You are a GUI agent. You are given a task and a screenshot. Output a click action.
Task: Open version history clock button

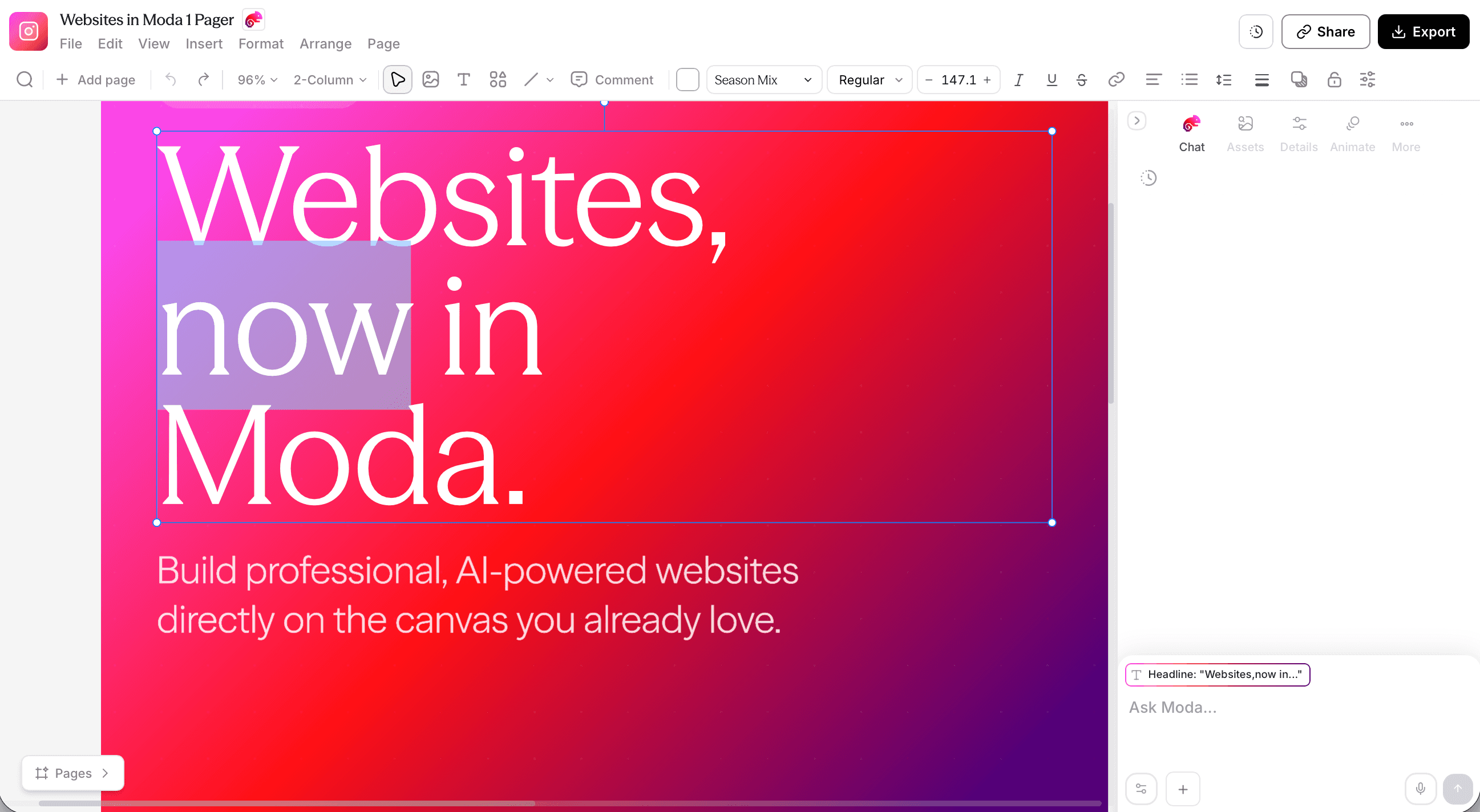tap(1256, 31)
